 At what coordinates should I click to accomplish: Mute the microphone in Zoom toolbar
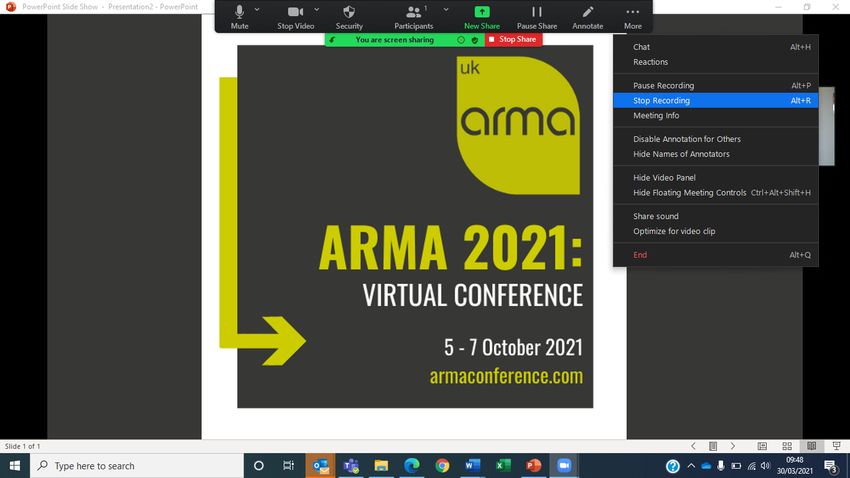[x=240, y=17]
